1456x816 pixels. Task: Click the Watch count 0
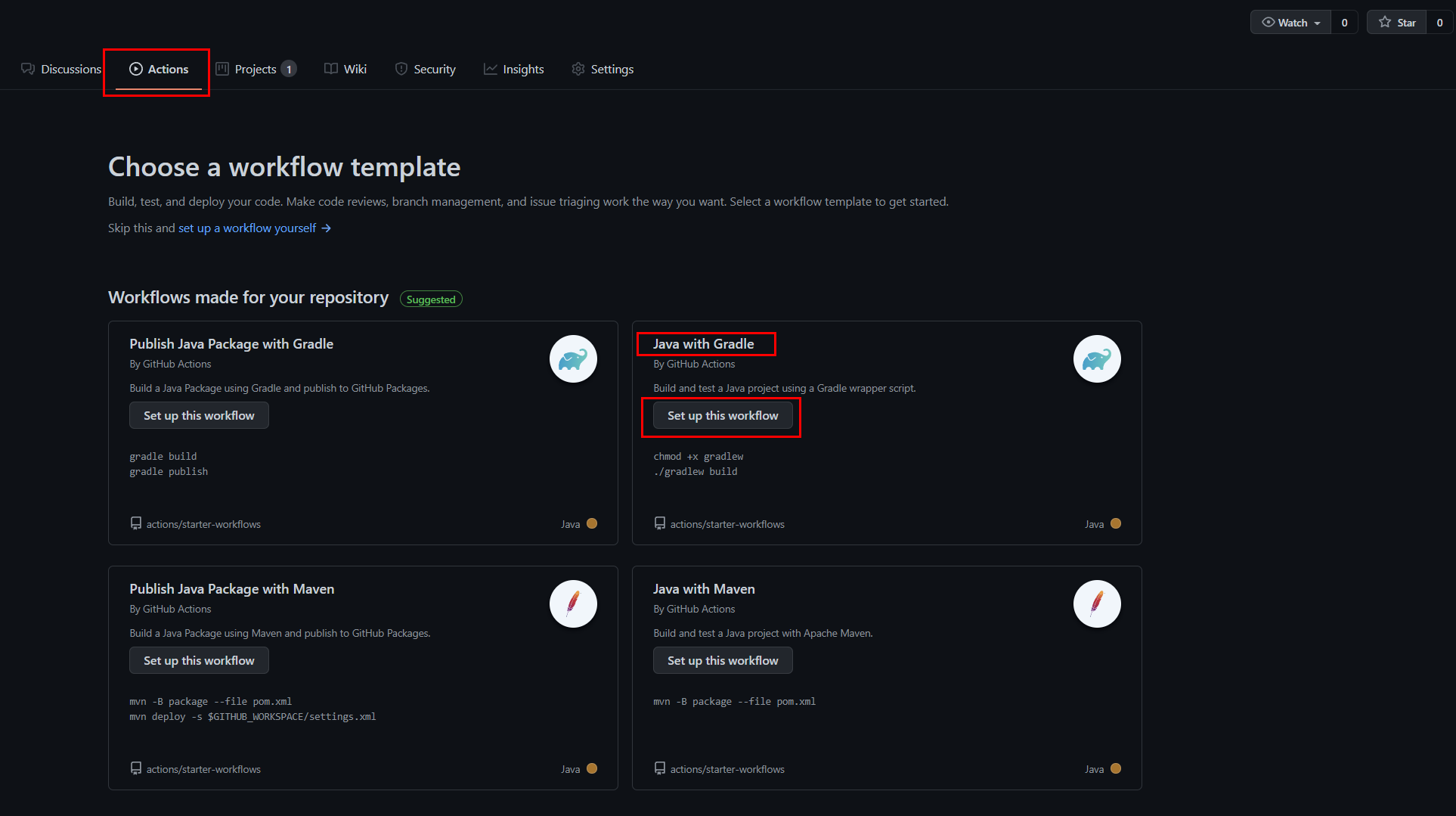tap(1344, 23)
